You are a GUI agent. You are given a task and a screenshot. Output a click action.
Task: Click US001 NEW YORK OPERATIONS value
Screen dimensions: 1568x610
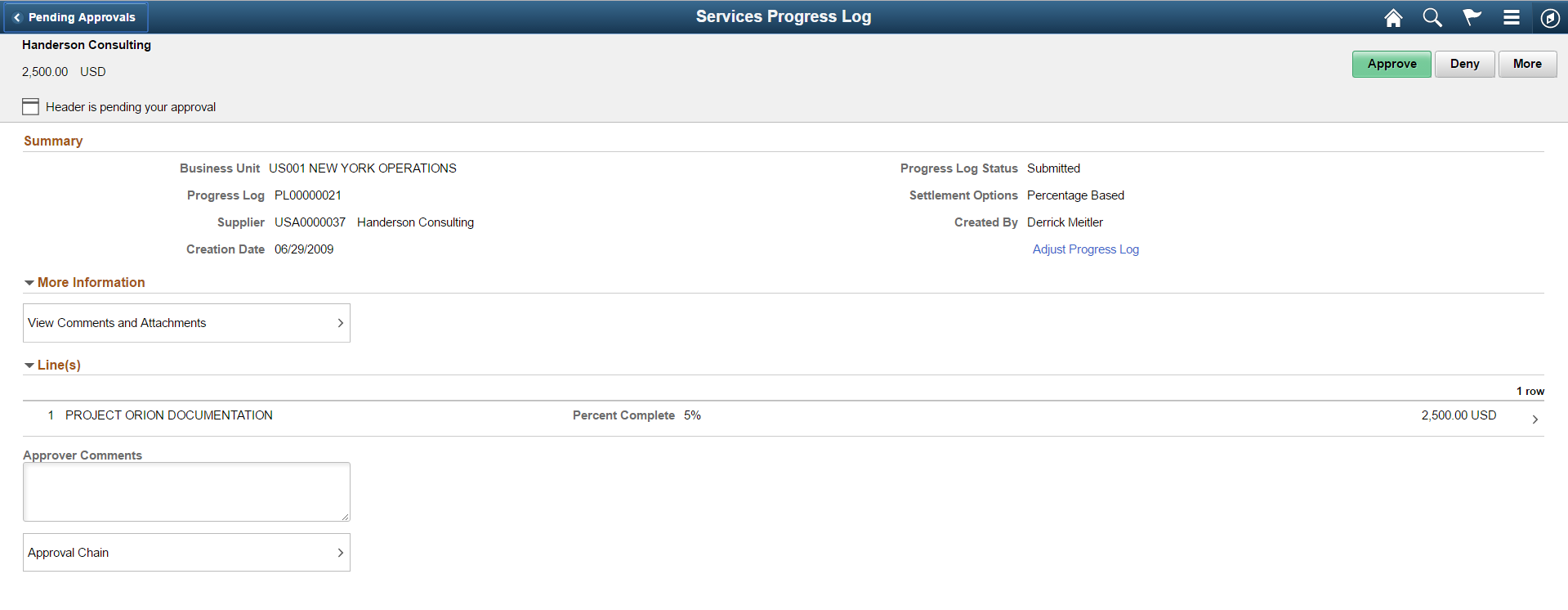[363, 168]
